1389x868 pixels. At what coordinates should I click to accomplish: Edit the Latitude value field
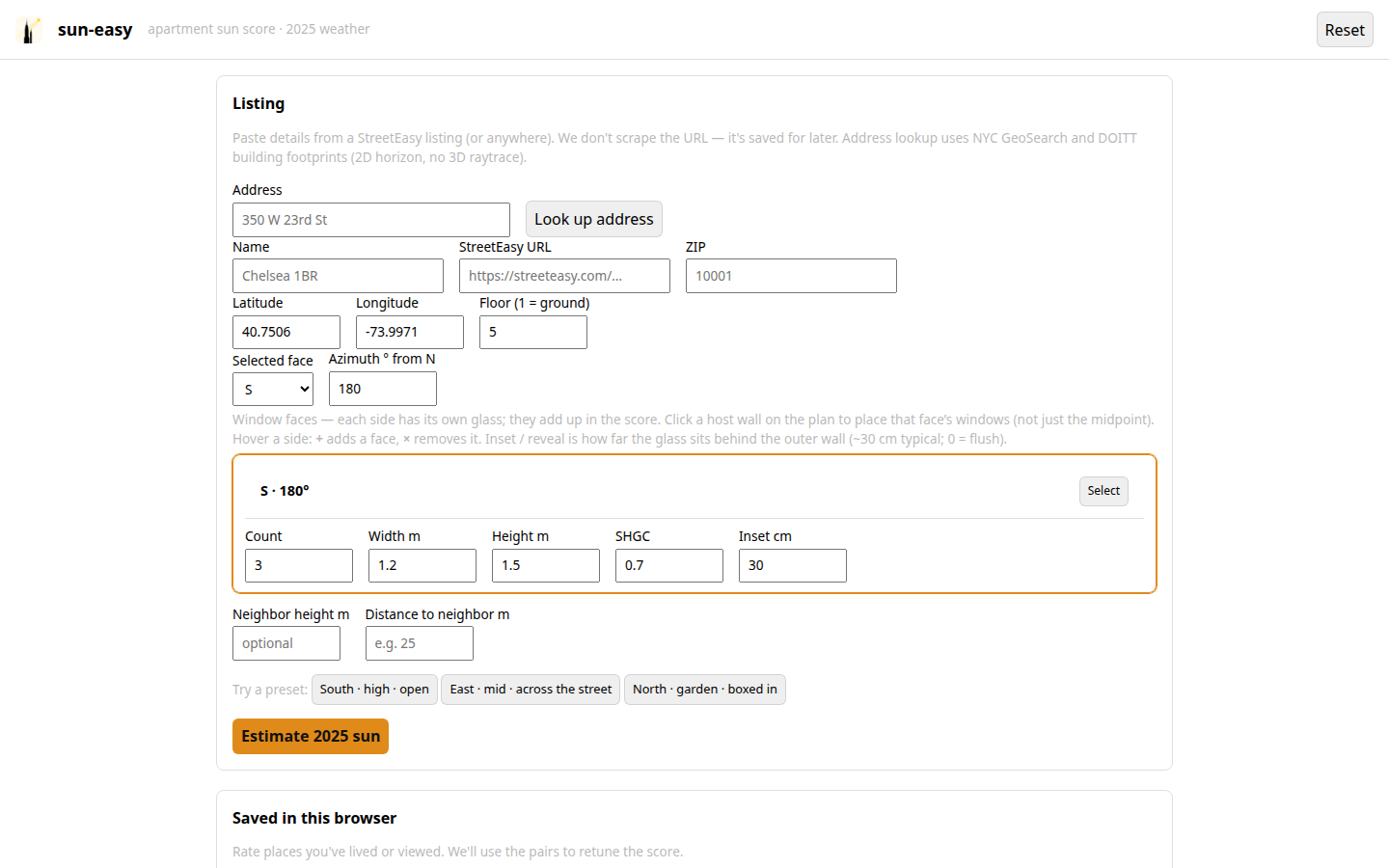pos(286,332)
